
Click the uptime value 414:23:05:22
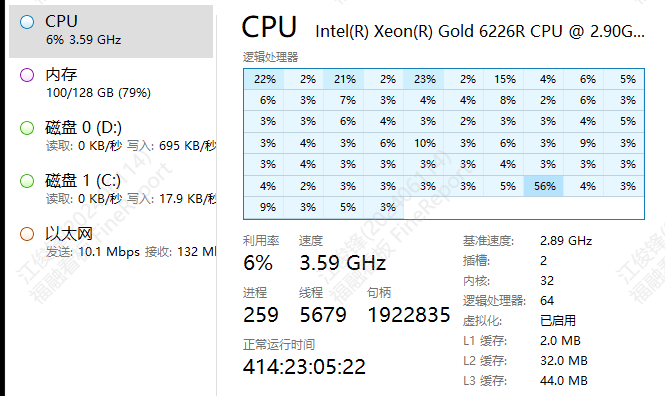tap(304, 367)
